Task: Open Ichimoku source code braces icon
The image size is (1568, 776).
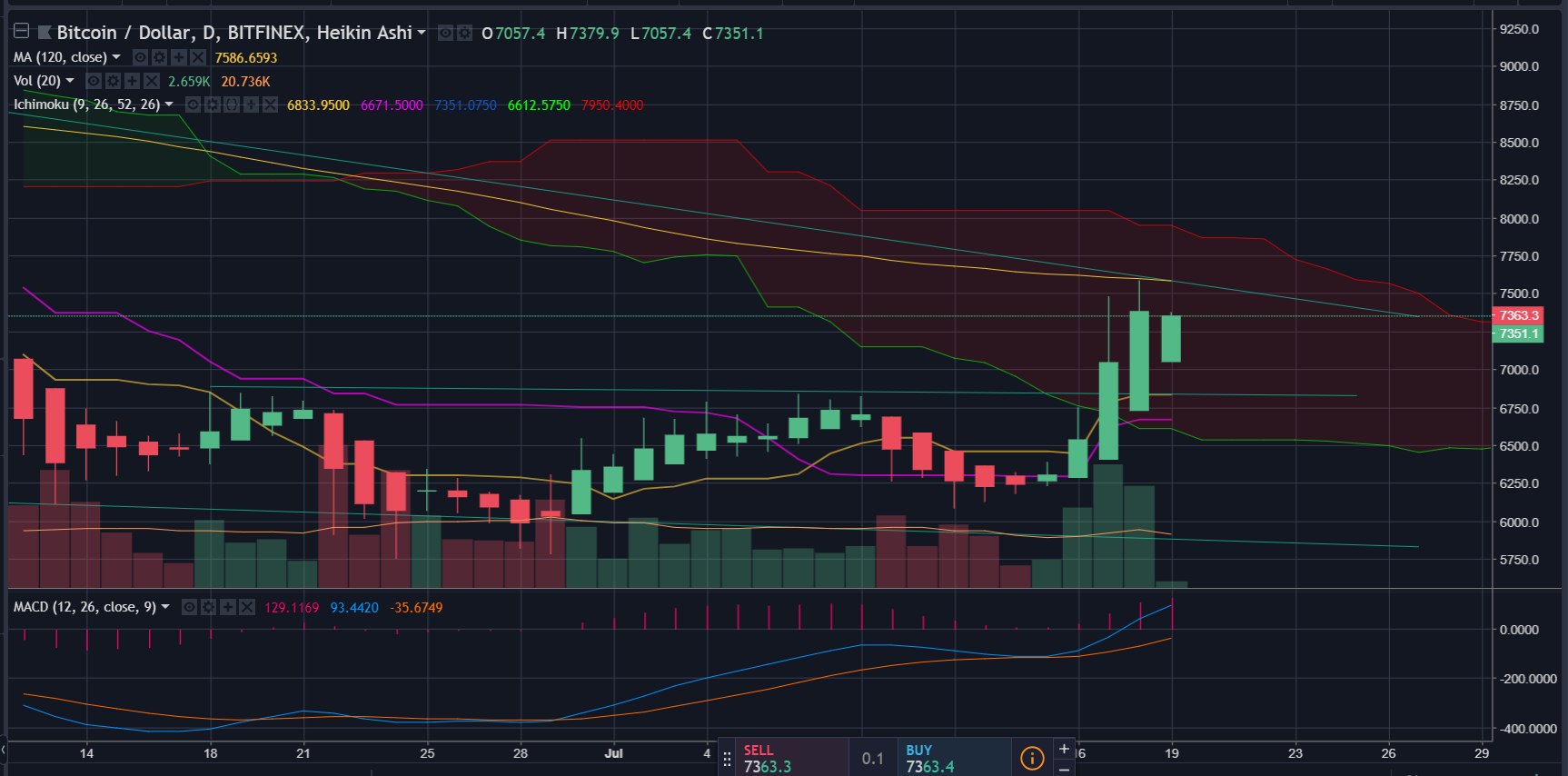Action: click(x=232, y=104)
